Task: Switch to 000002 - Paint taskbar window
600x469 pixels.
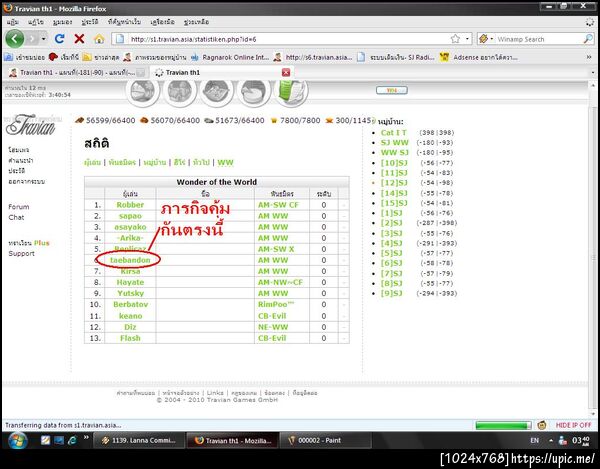Action: [x=325, y=441]
